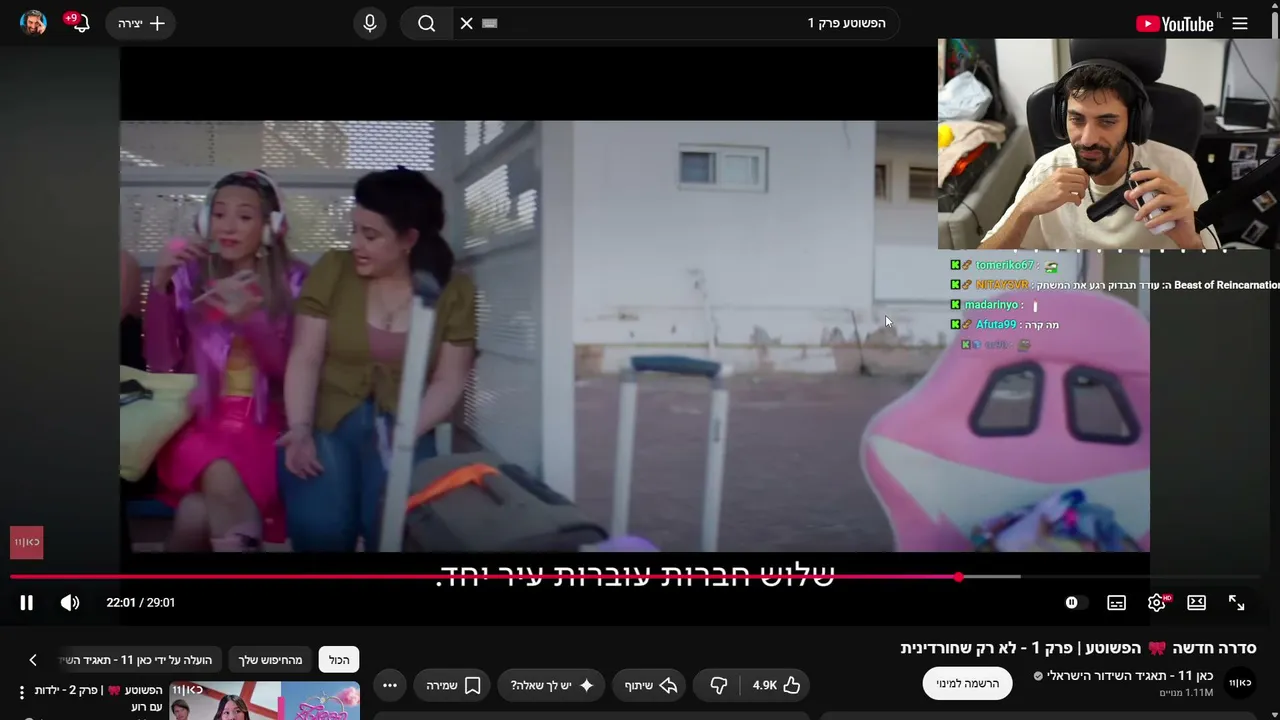Click the chat username madarinyo
This screenshot has height=720, width=1280.
tap(991, 305)
